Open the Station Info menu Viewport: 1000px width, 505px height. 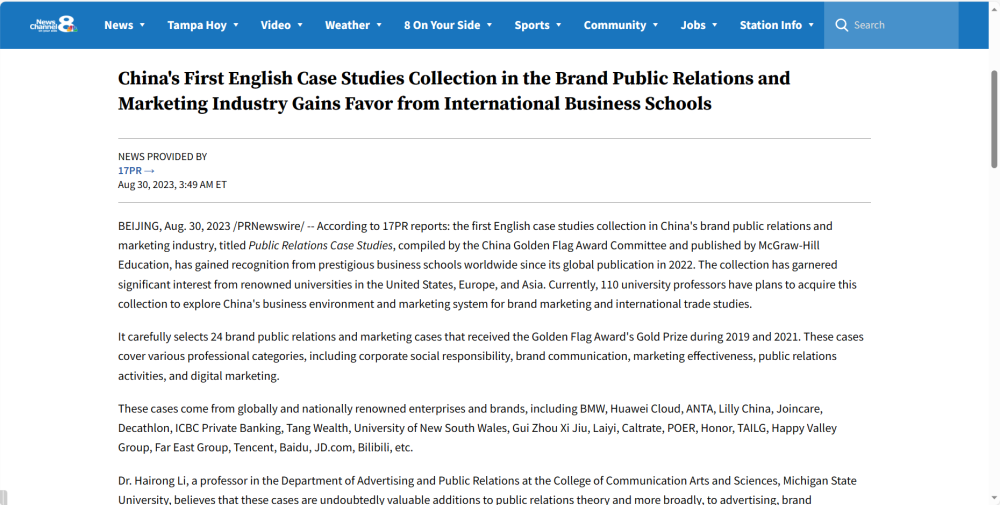tap(770, 25)
